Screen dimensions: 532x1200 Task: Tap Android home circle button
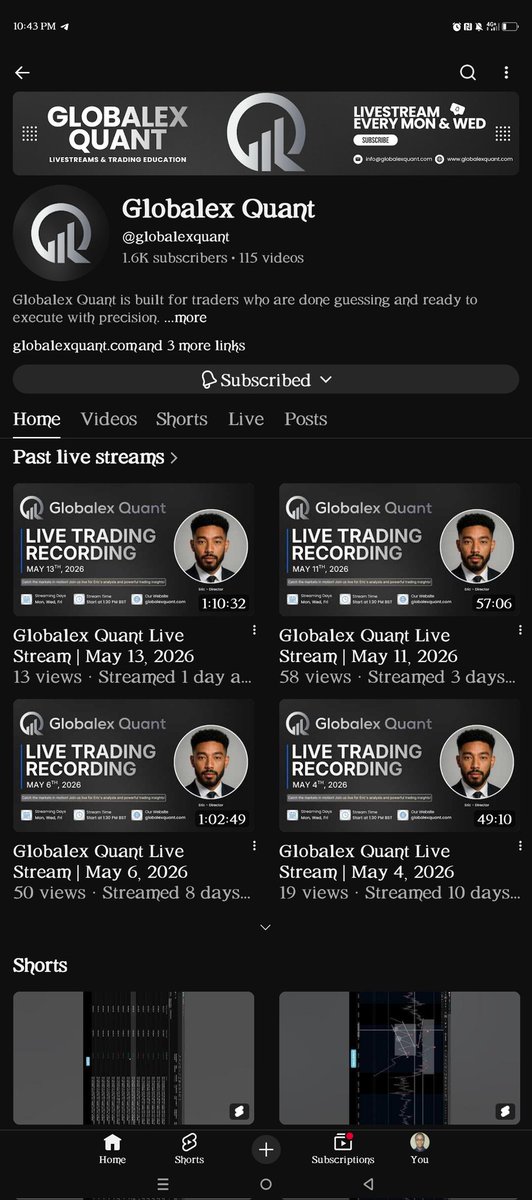pyautogui.click(x=266, y=1183)
